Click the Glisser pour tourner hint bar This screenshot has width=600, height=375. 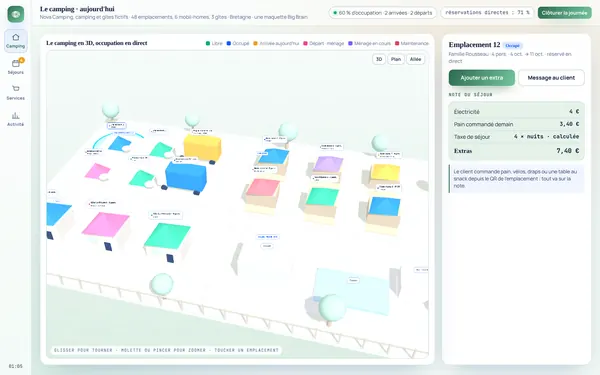(166, 350)
